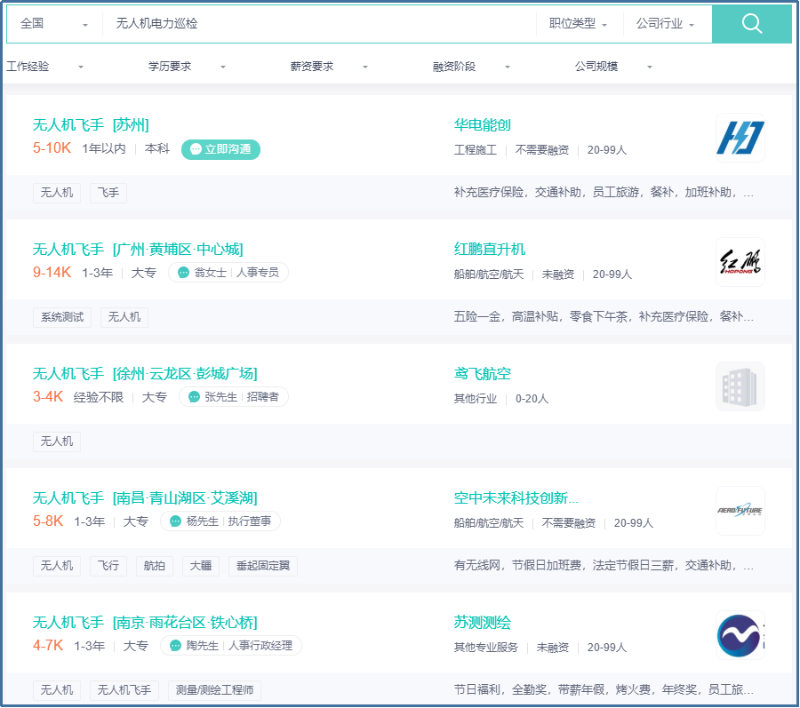Image resolution: width=800 pixels, height=708 pixels.
Task: Click benefits text starting 五险一金
Action: 604,317
